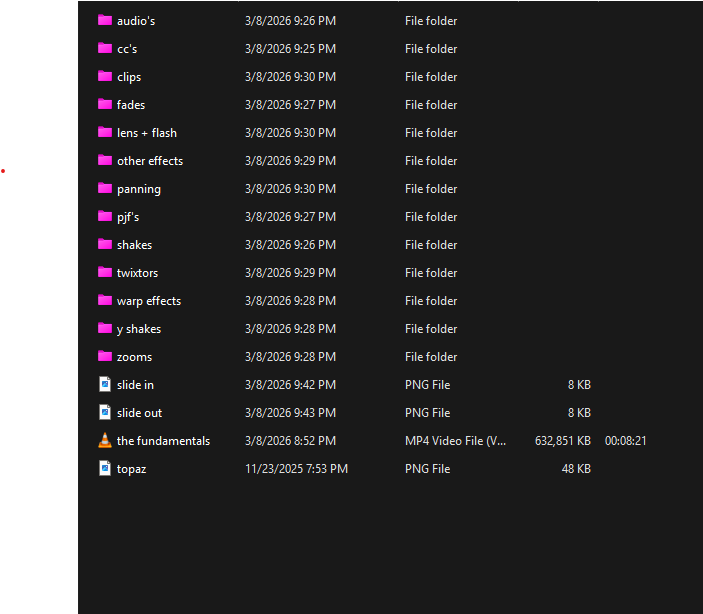Select the slide out file name
This screenshot has height=614, width=703.
point(139,413)
